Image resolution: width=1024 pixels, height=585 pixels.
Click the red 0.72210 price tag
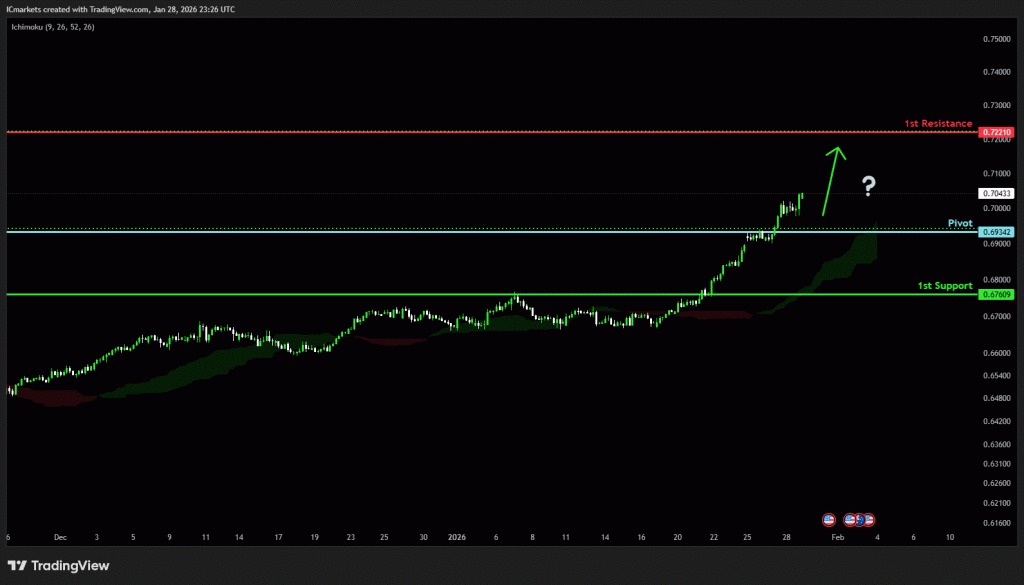point(997,132)
